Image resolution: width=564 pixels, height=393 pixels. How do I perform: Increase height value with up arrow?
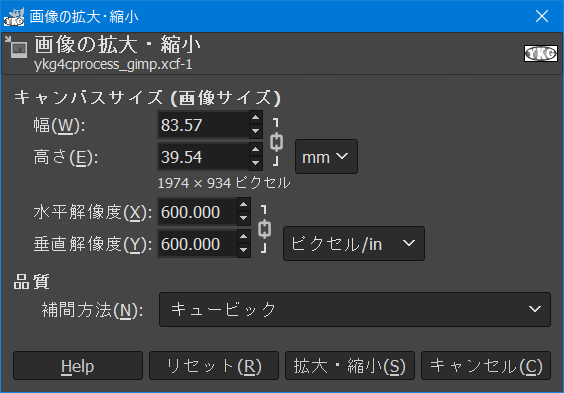point(255,149)
